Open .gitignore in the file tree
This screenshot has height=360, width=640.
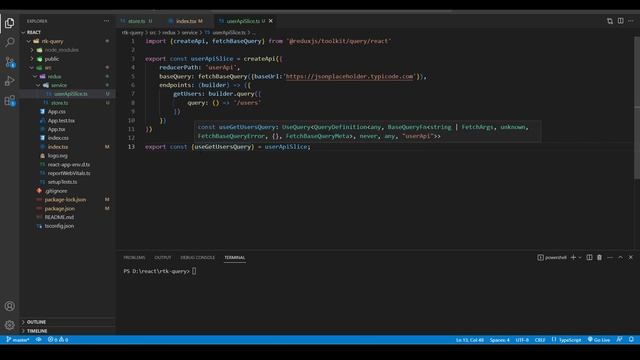pos(67,191)
